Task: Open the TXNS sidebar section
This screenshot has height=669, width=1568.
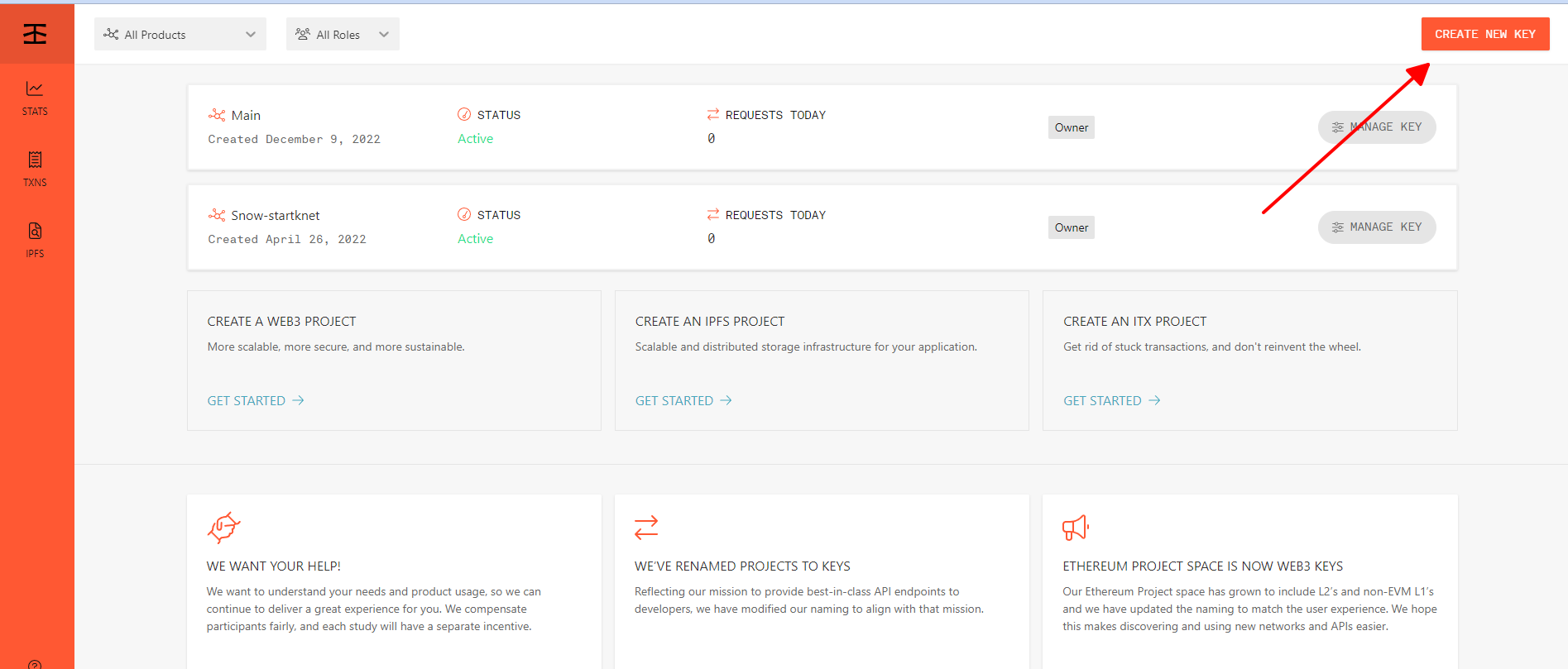Action: [x=35, y=170]
